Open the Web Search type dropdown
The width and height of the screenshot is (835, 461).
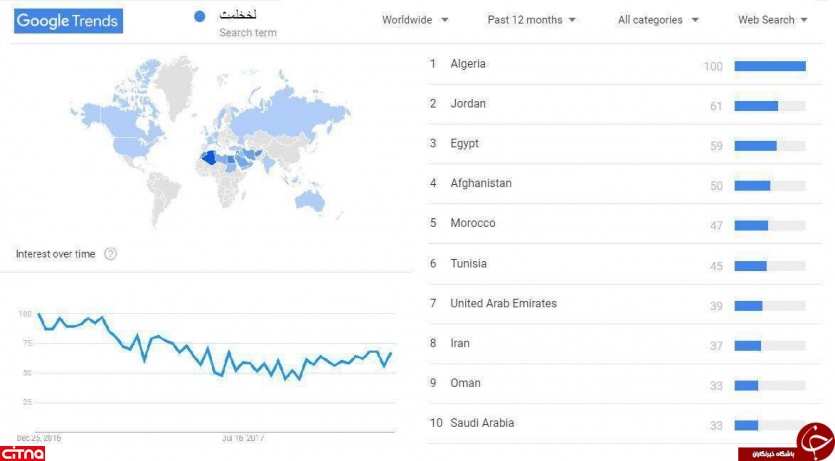773,20
